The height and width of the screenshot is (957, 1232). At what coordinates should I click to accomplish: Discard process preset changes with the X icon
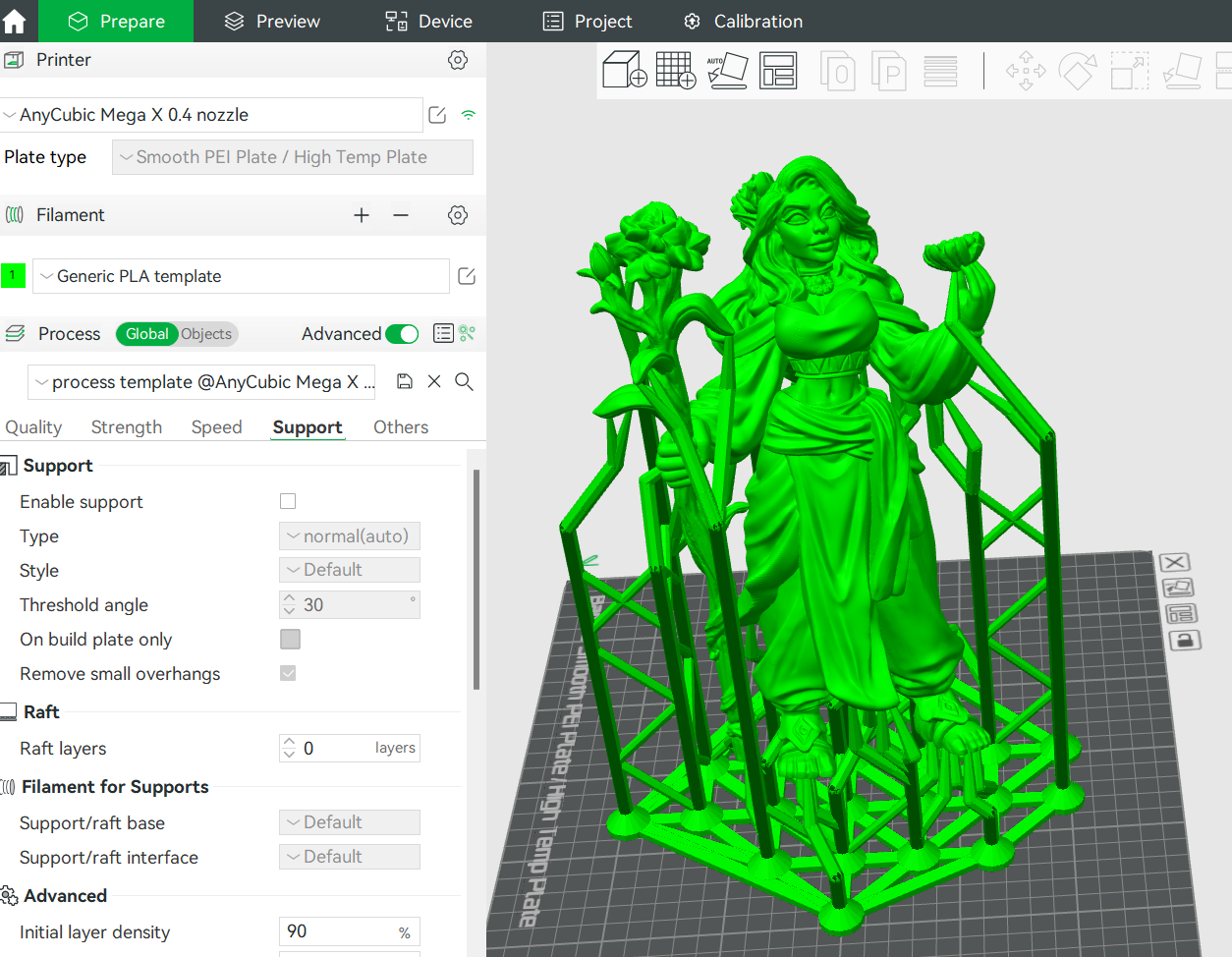click(x=434, y=381)
